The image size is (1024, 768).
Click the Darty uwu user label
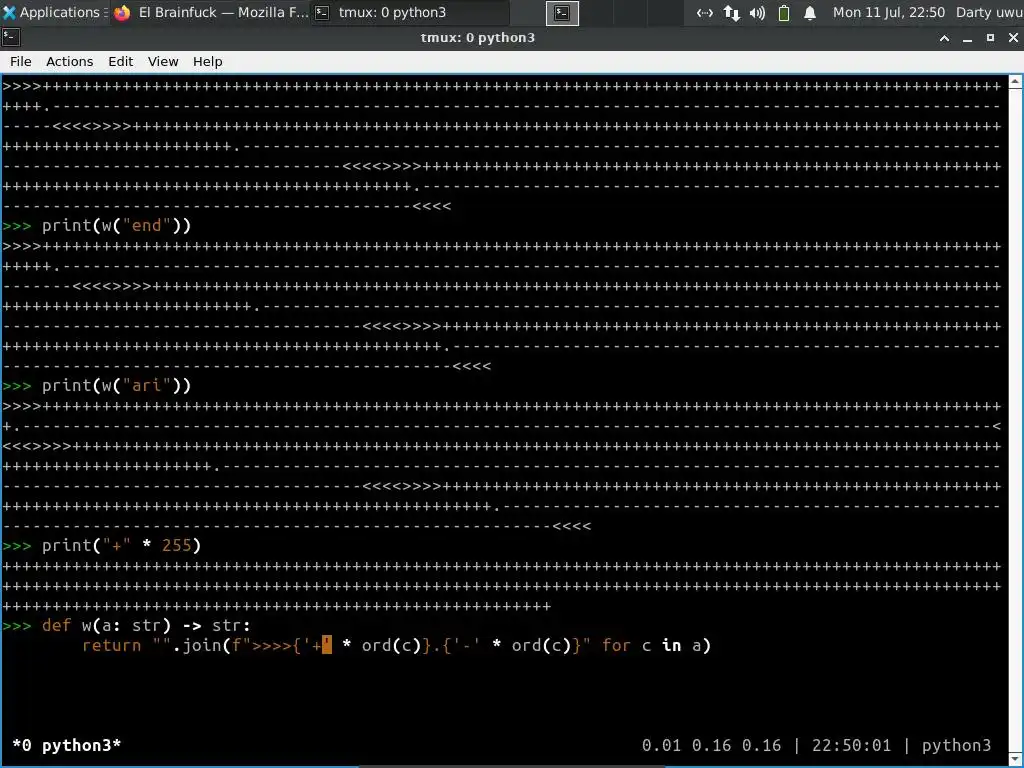pyautogui.click(x=989, y=12)
